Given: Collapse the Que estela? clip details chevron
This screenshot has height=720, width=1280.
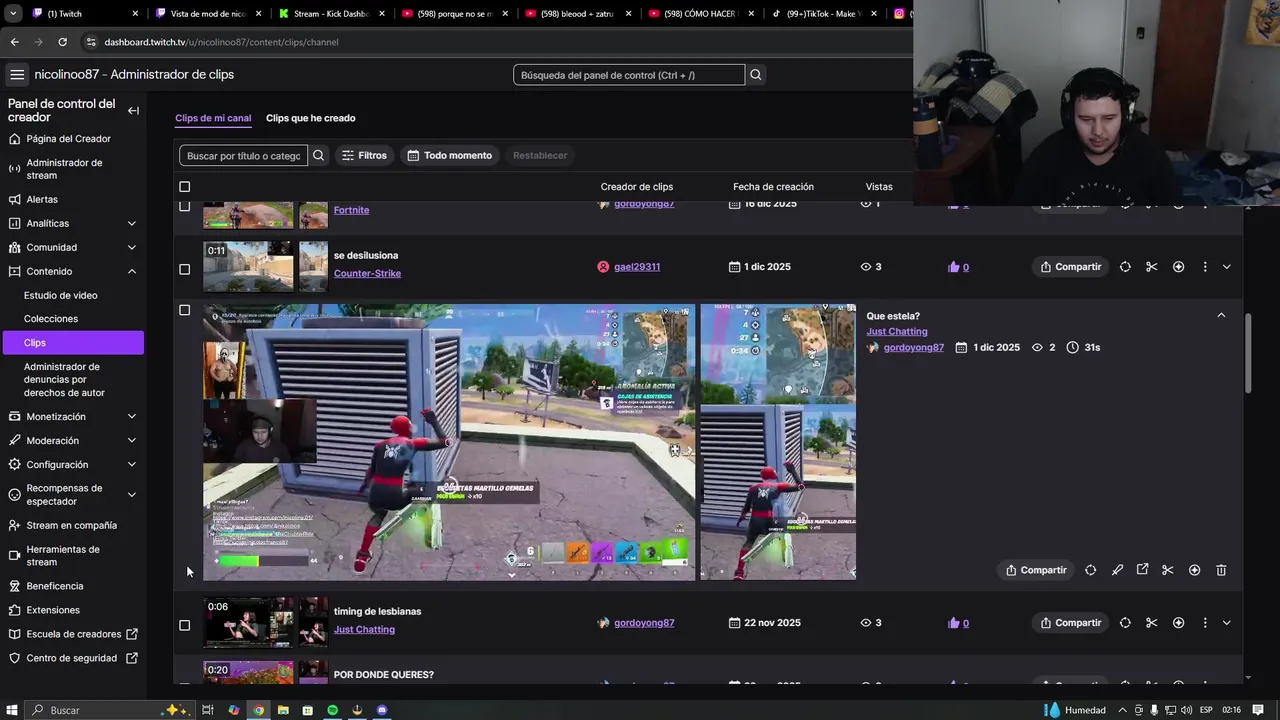Looking at the screenshot, I should [x=1221, y=315].
